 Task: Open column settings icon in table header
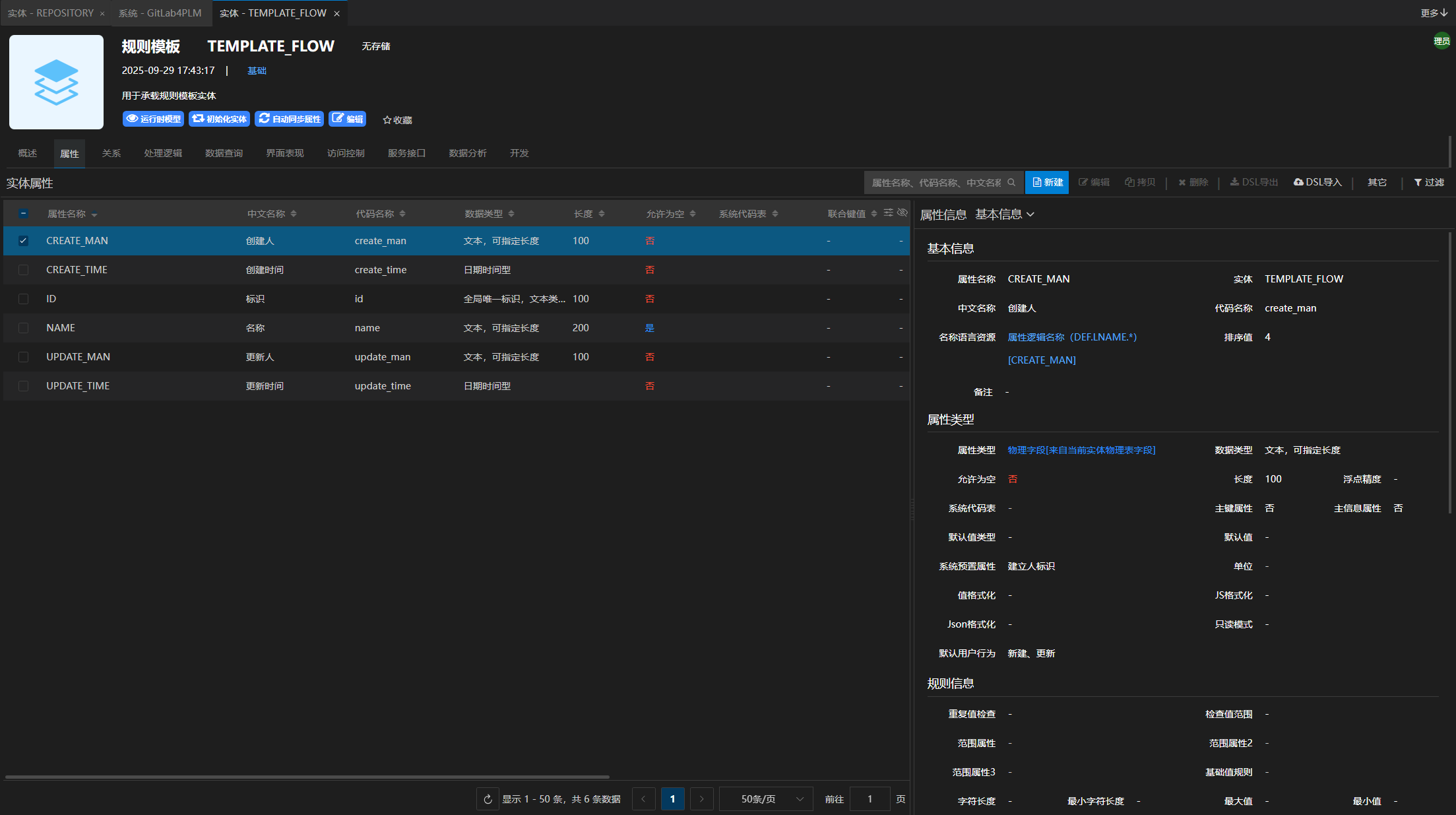(x=889, y=212)
